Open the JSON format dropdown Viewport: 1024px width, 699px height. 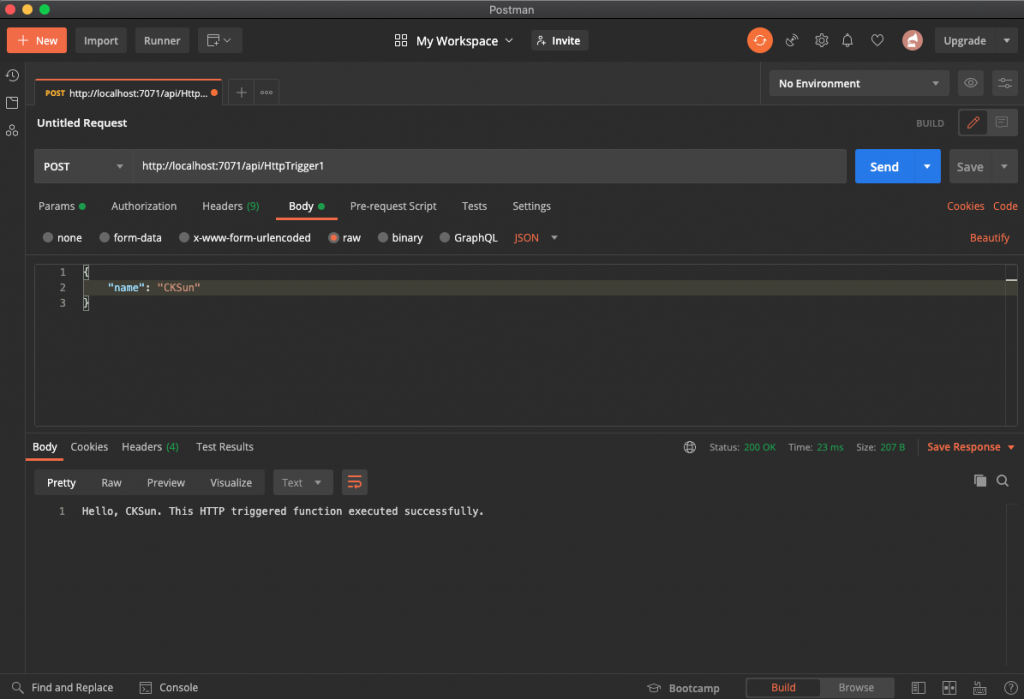click(536, 238)
